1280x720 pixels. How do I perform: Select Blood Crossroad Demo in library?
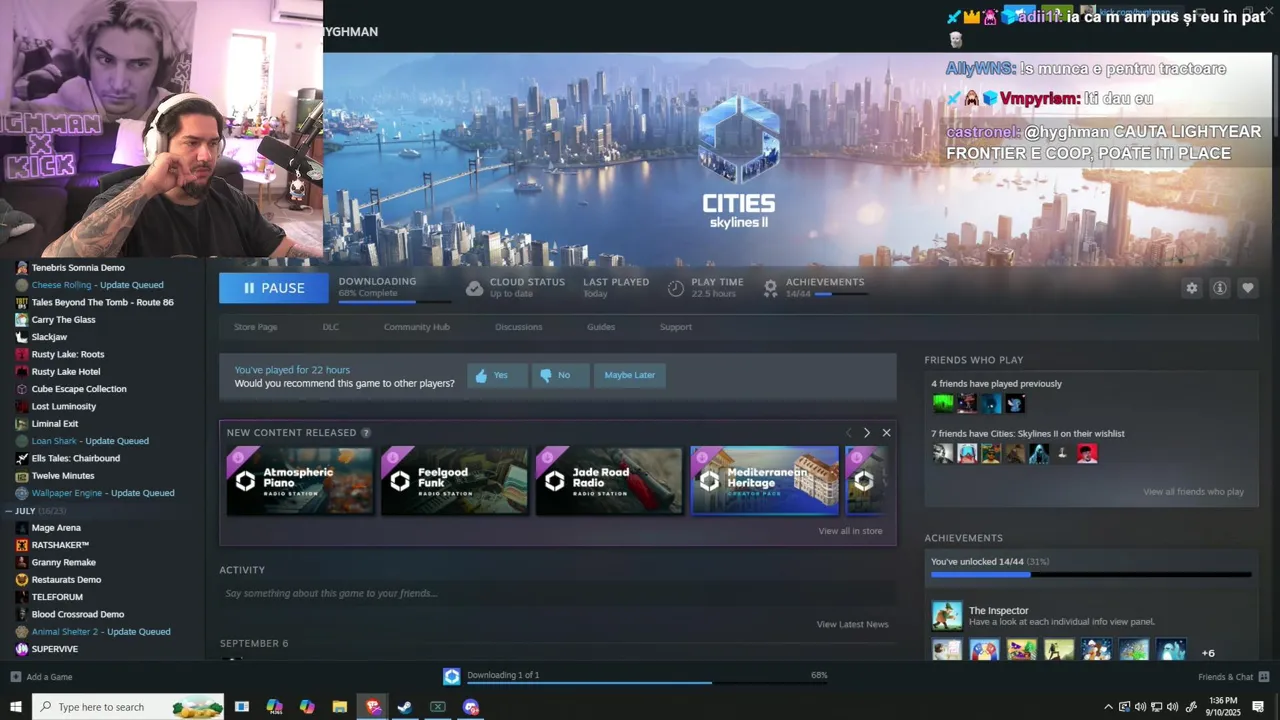(78, 614)
